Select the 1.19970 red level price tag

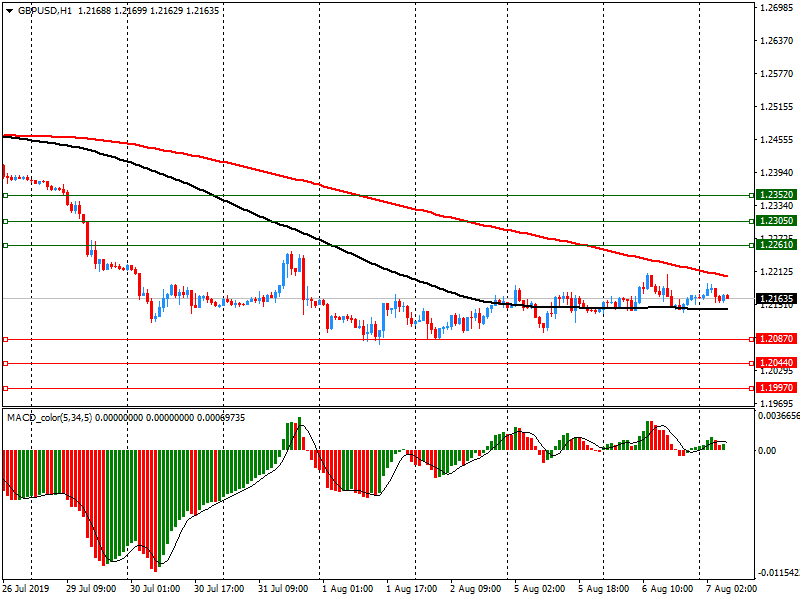coord(776,388)
